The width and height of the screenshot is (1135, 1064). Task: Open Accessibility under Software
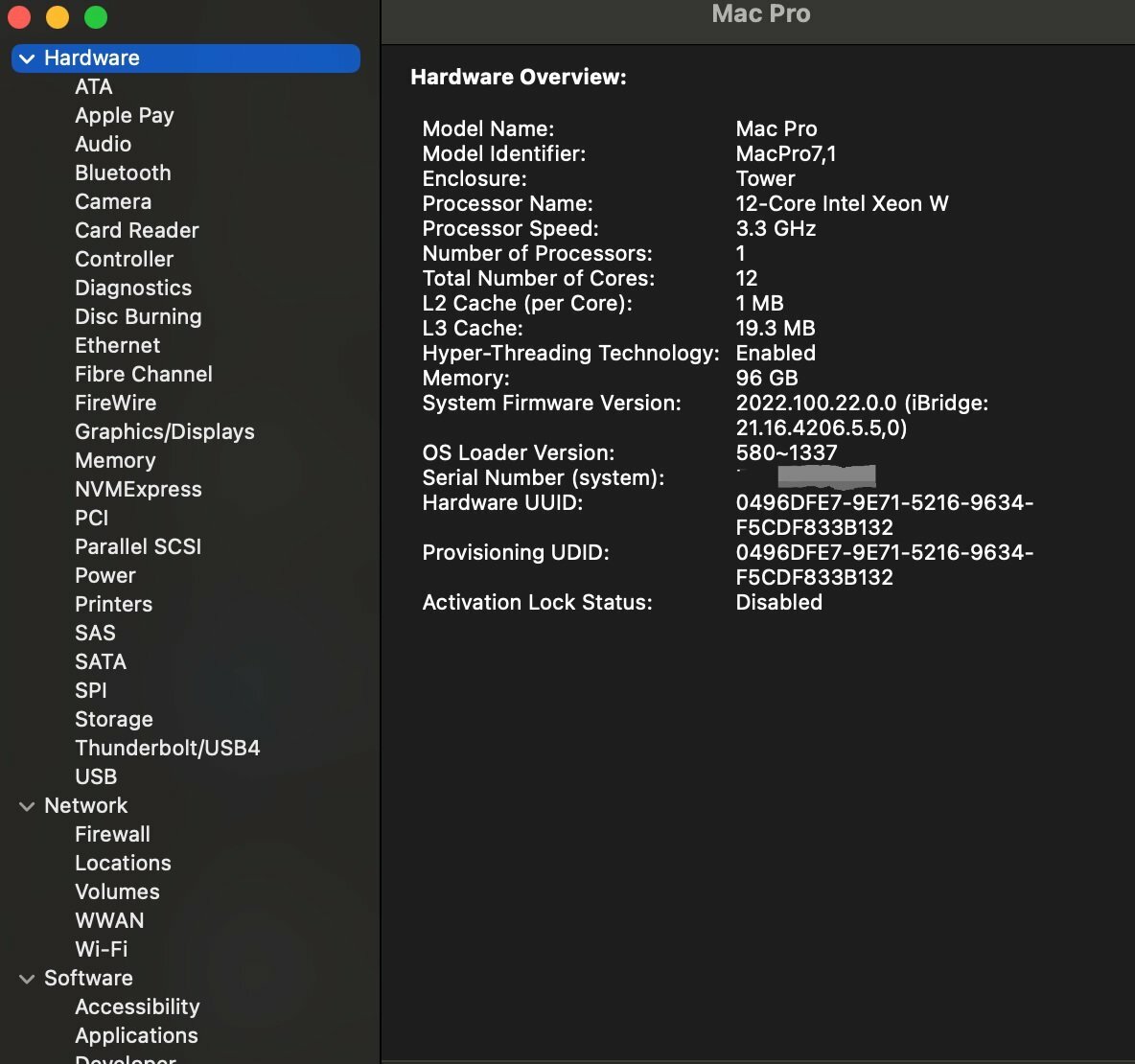[137, 1006]
